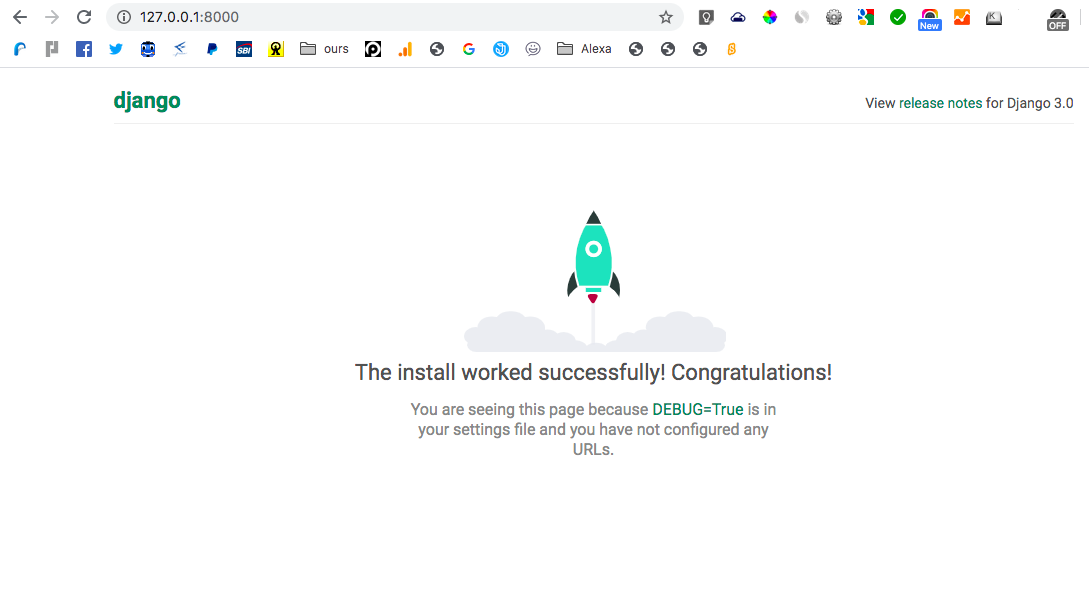The width and height of the screenshot is (1089, 589).
Task: Open the black square P bookmark
Action: (x=373, y=49)
